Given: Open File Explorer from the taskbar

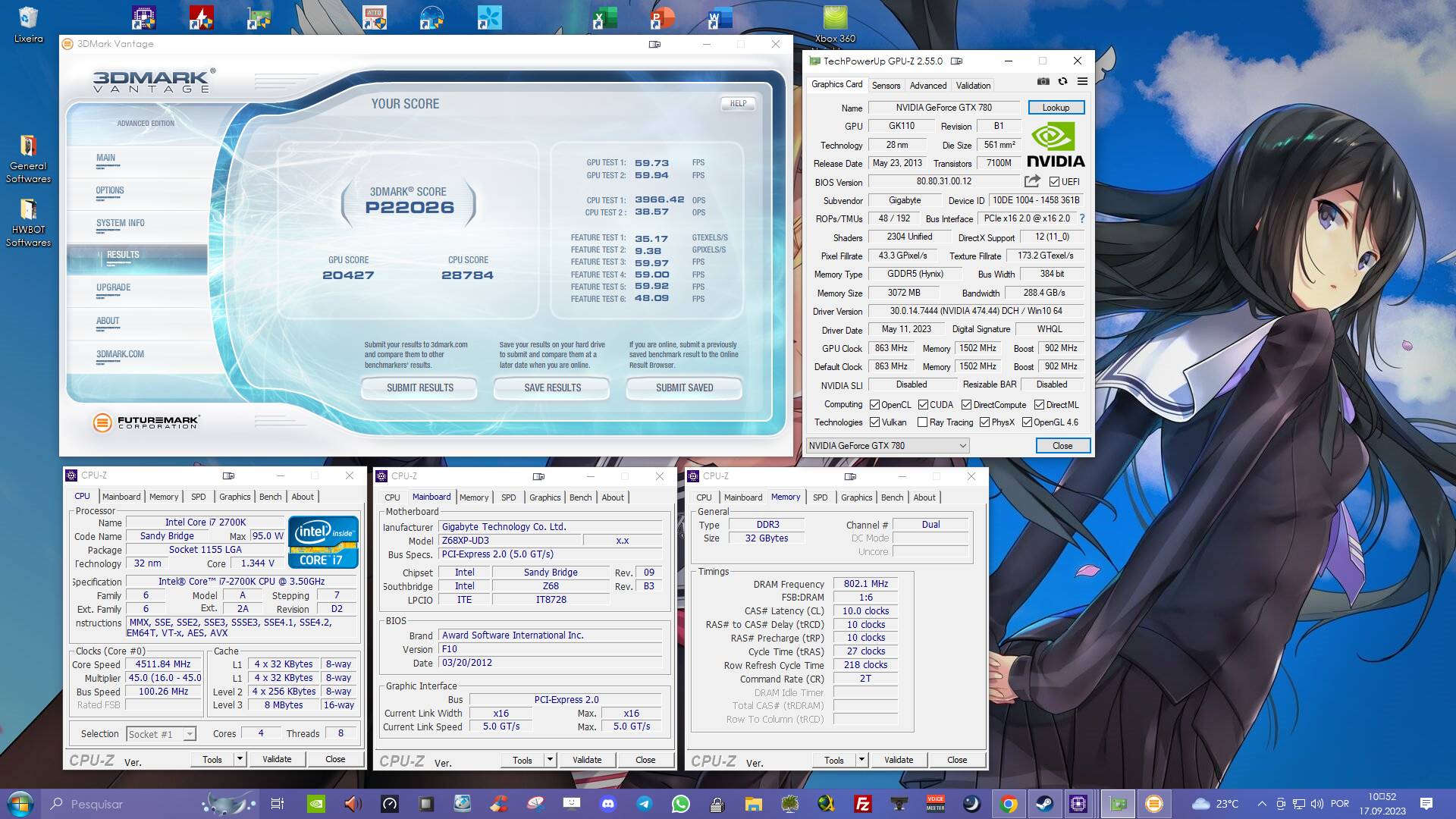Looking at the screenshot, I should coord(753,804).
